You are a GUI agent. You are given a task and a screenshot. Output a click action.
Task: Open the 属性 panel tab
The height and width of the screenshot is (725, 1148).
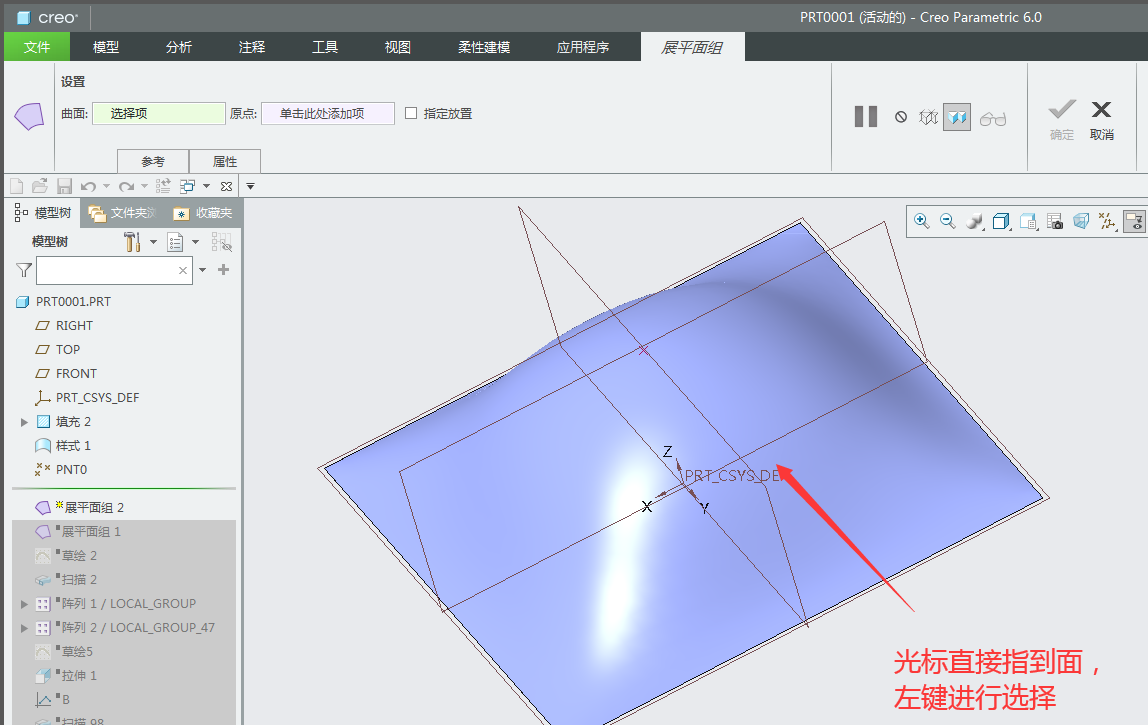click(x=225, y=161)
